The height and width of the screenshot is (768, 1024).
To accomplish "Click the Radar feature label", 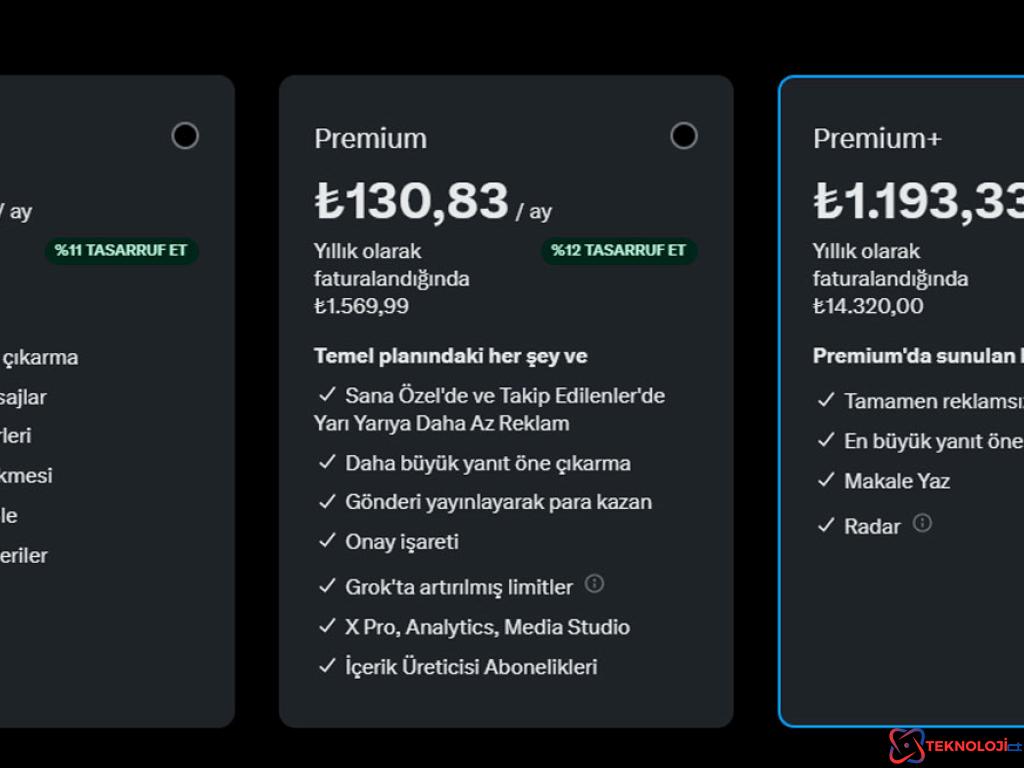I will click(x=872, y=526).
